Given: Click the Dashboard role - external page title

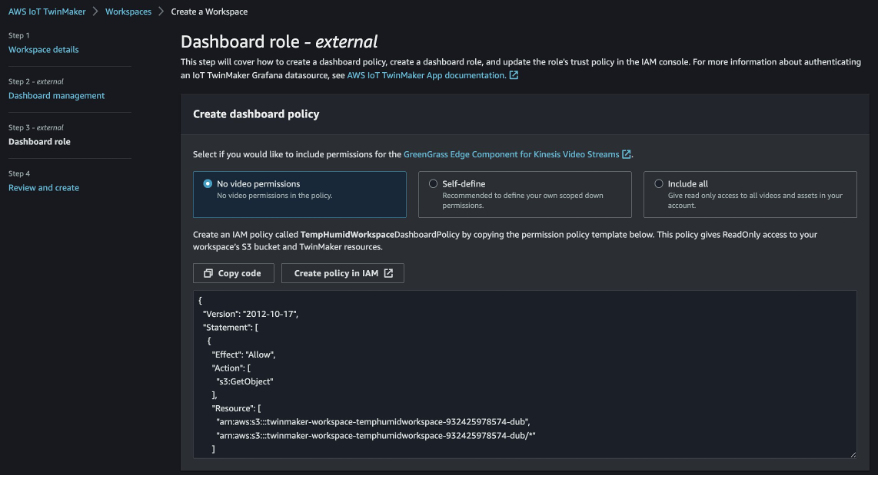Looking at the screenshot, I should click(x=279, y=41).
